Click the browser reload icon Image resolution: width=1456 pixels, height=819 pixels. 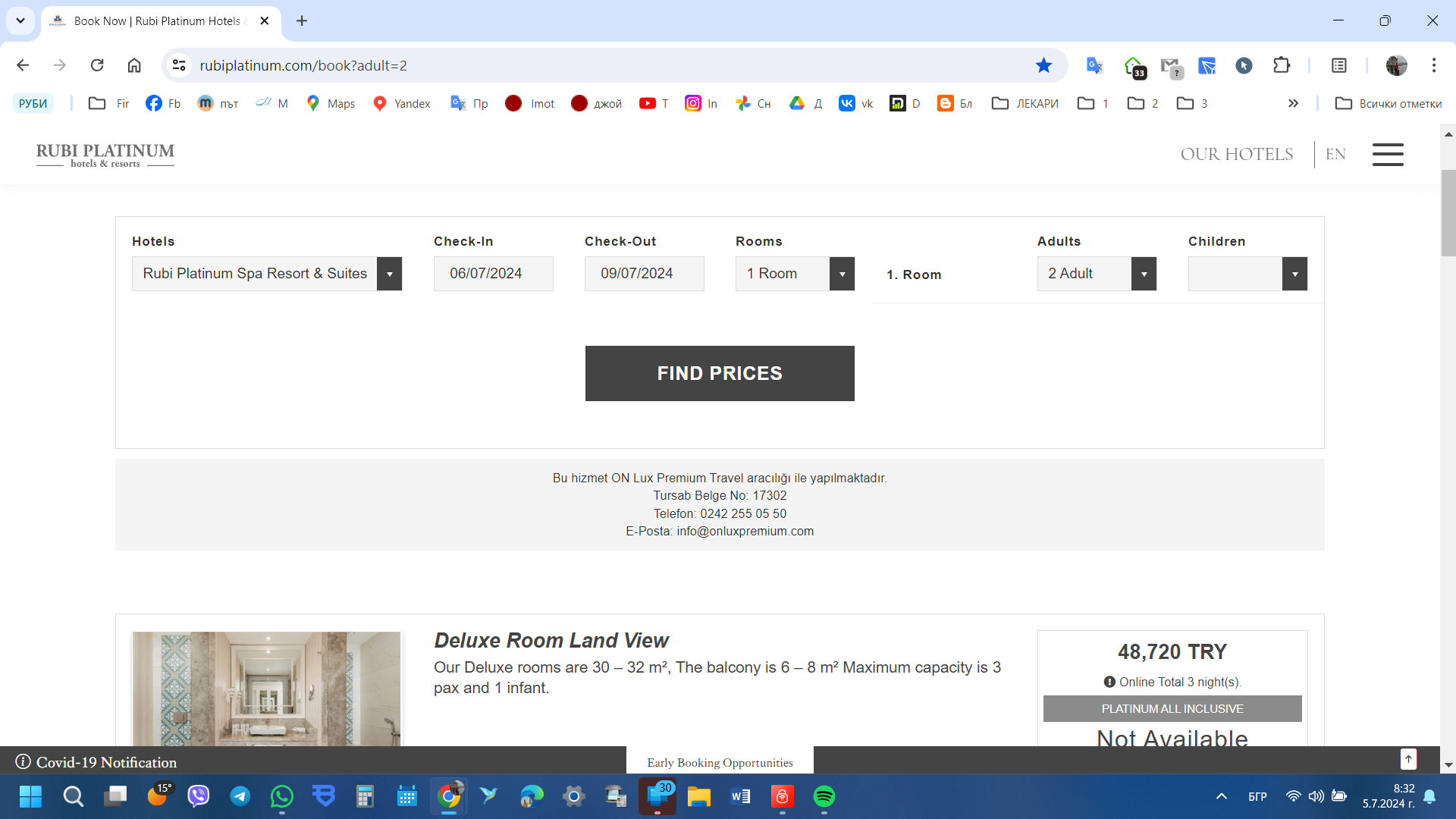[x=97, y=65]
